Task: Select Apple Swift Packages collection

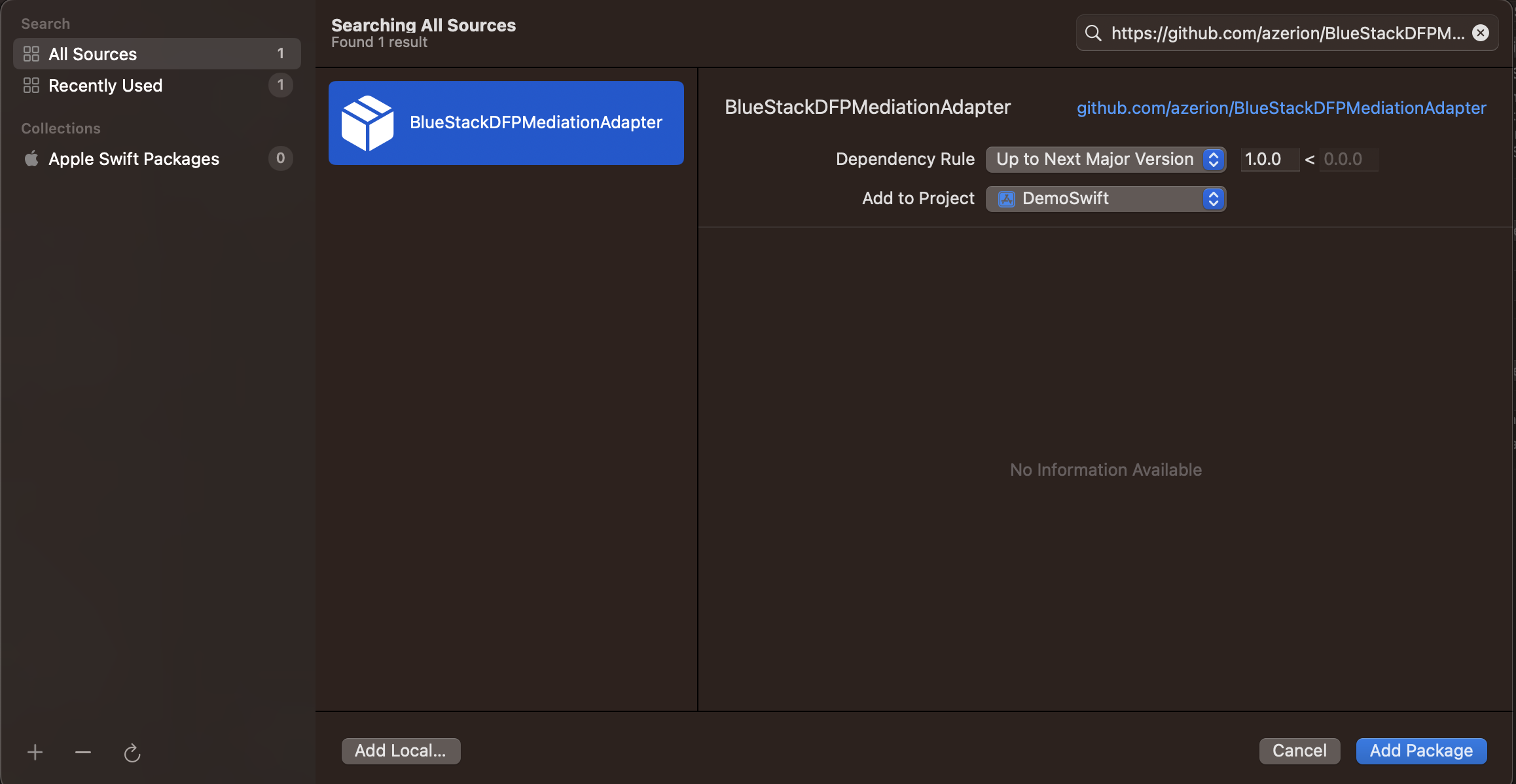Action: 157,158
